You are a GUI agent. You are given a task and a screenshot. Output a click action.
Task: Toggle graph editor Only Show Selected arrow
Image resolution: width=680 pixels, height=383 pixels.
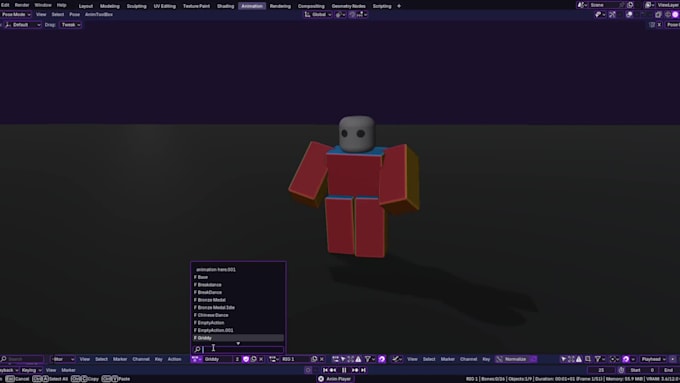point(563,359)
